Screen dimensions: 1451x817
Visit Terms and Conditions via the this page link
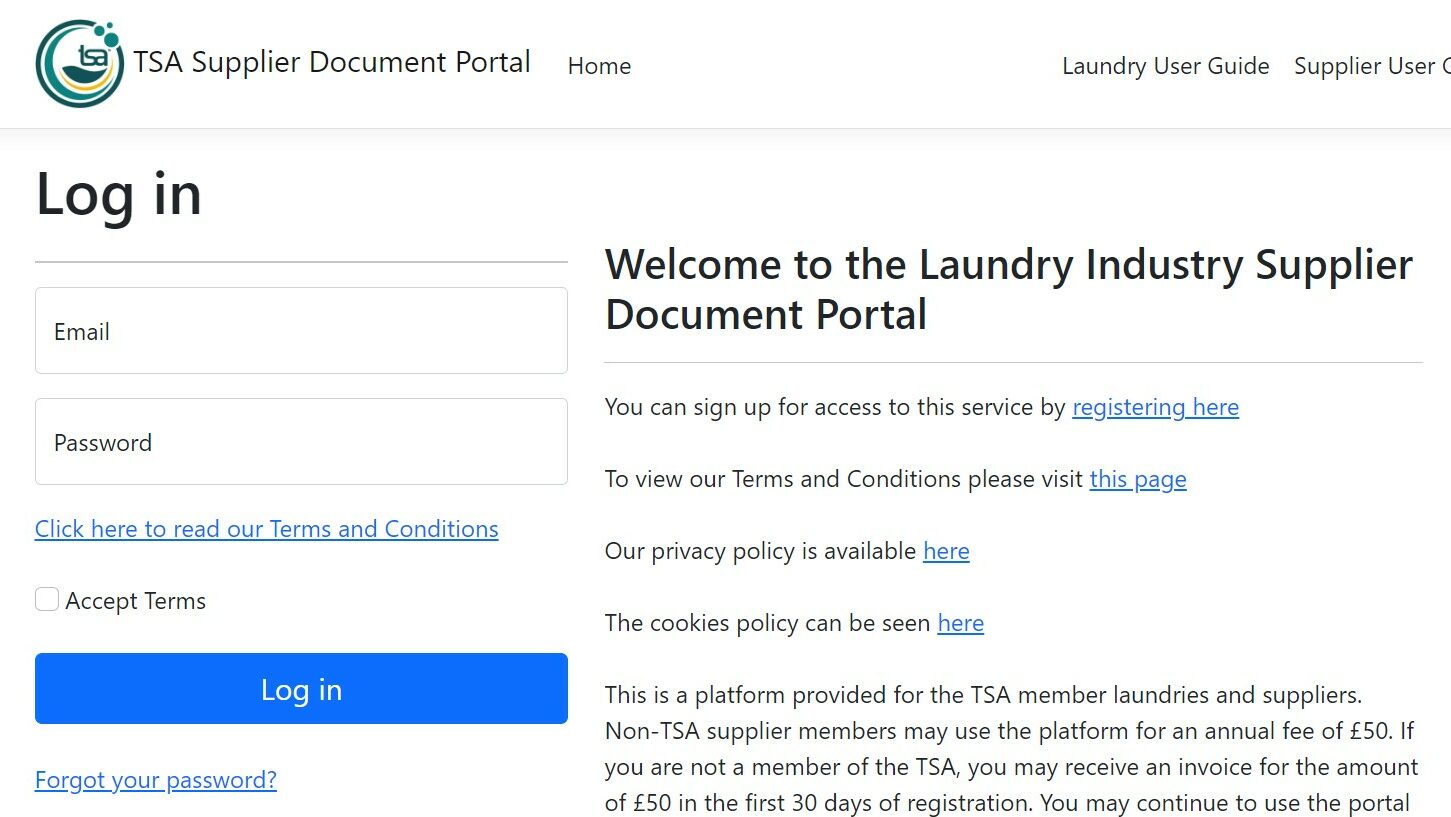(x=1138, y=479)
